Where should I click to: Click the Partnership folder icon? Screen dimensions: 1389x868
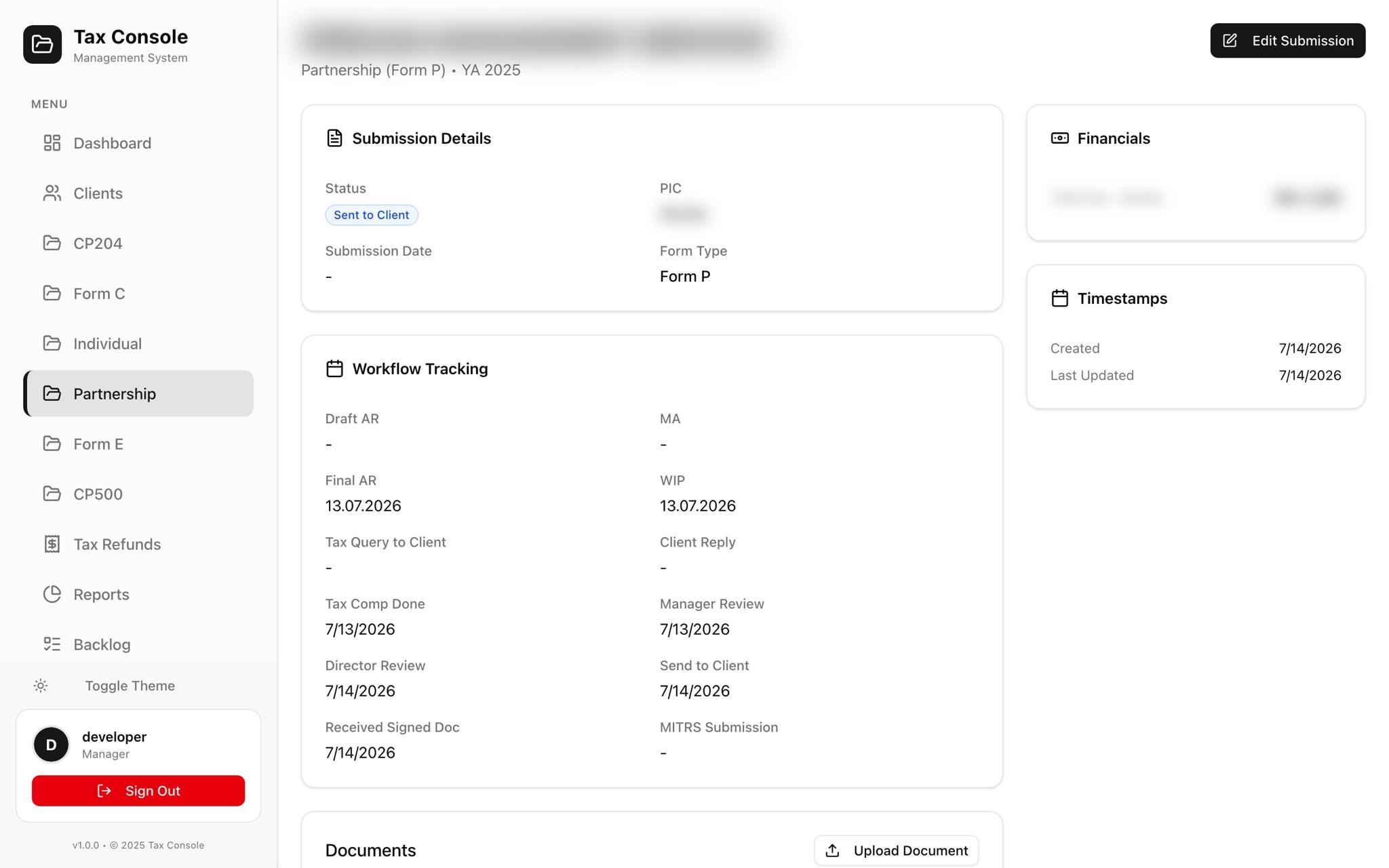[x=52, y=393]
